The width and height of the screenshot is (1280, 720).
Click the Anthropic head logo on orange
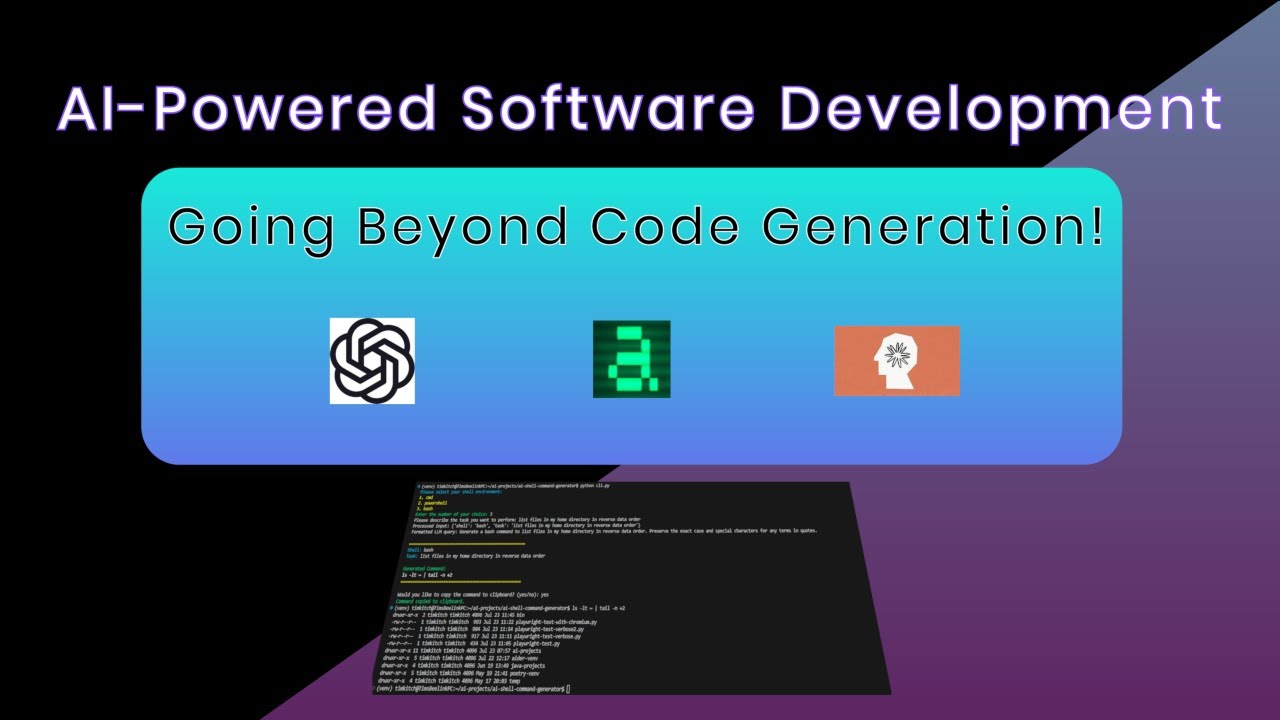897,360
